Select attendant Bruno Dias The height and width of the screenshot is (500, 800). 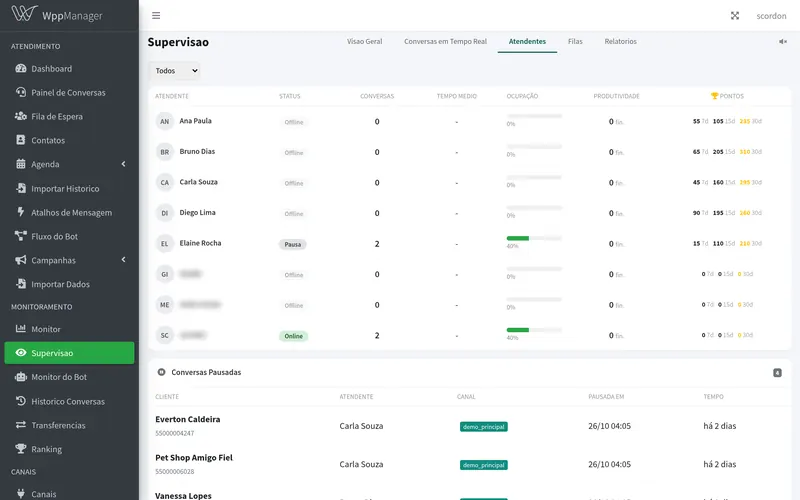click(x=197, y=152)
